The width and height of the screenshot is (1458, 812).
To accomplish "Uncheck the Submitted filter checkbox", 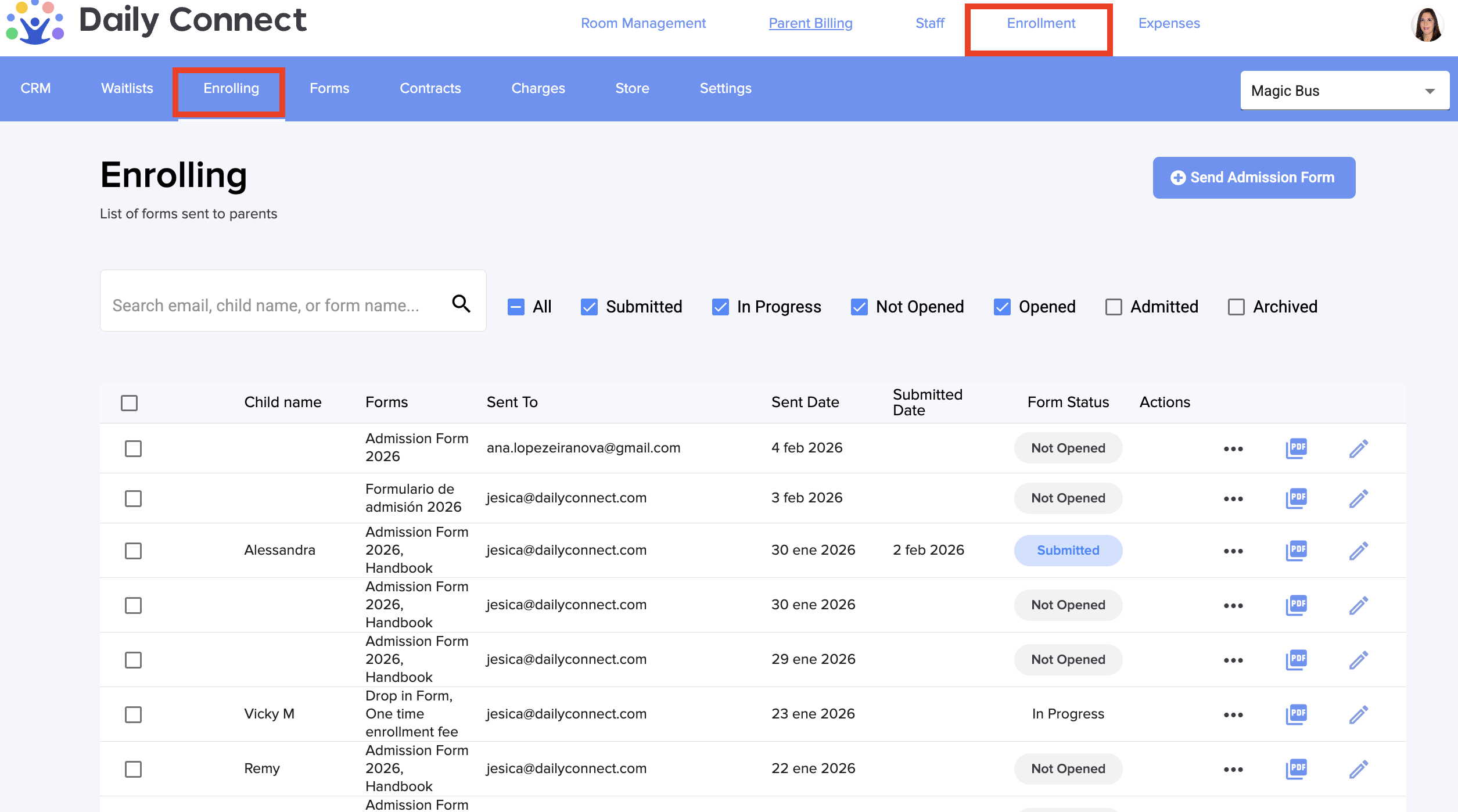I will (589, 307).
